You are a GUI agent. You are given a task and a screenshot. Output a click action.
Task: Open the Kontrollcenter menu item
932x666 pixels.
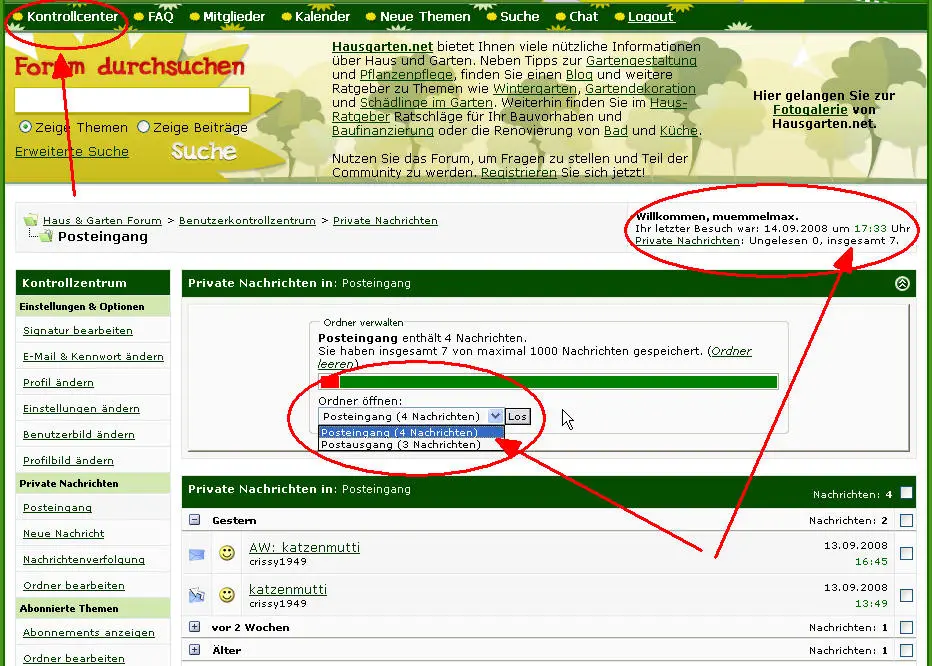tap(73, 17)
